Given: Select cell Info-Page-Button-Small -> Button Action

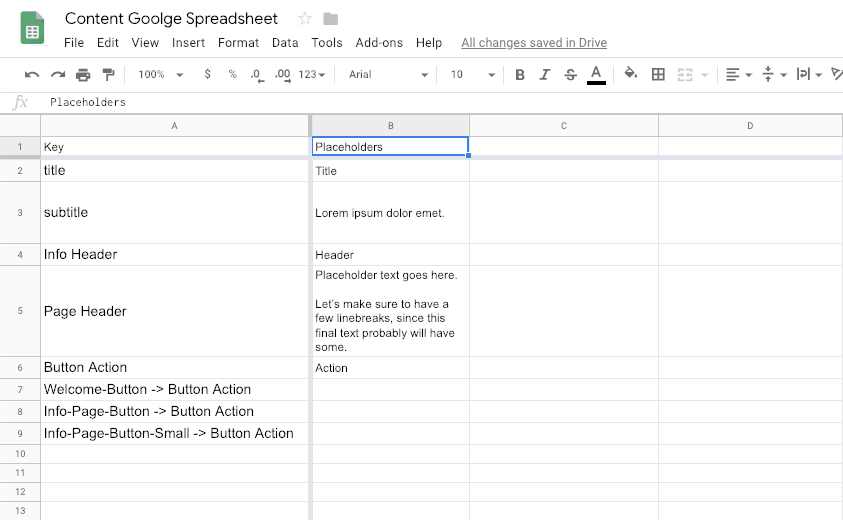Looking at the screenshot, I should [x=174, y=433].
